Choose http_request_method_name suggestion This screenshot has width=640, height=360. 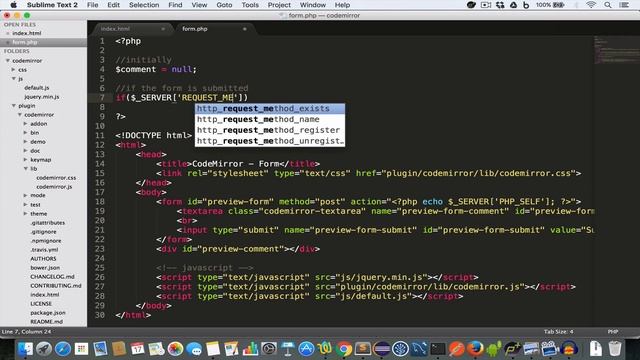(270, 119)
